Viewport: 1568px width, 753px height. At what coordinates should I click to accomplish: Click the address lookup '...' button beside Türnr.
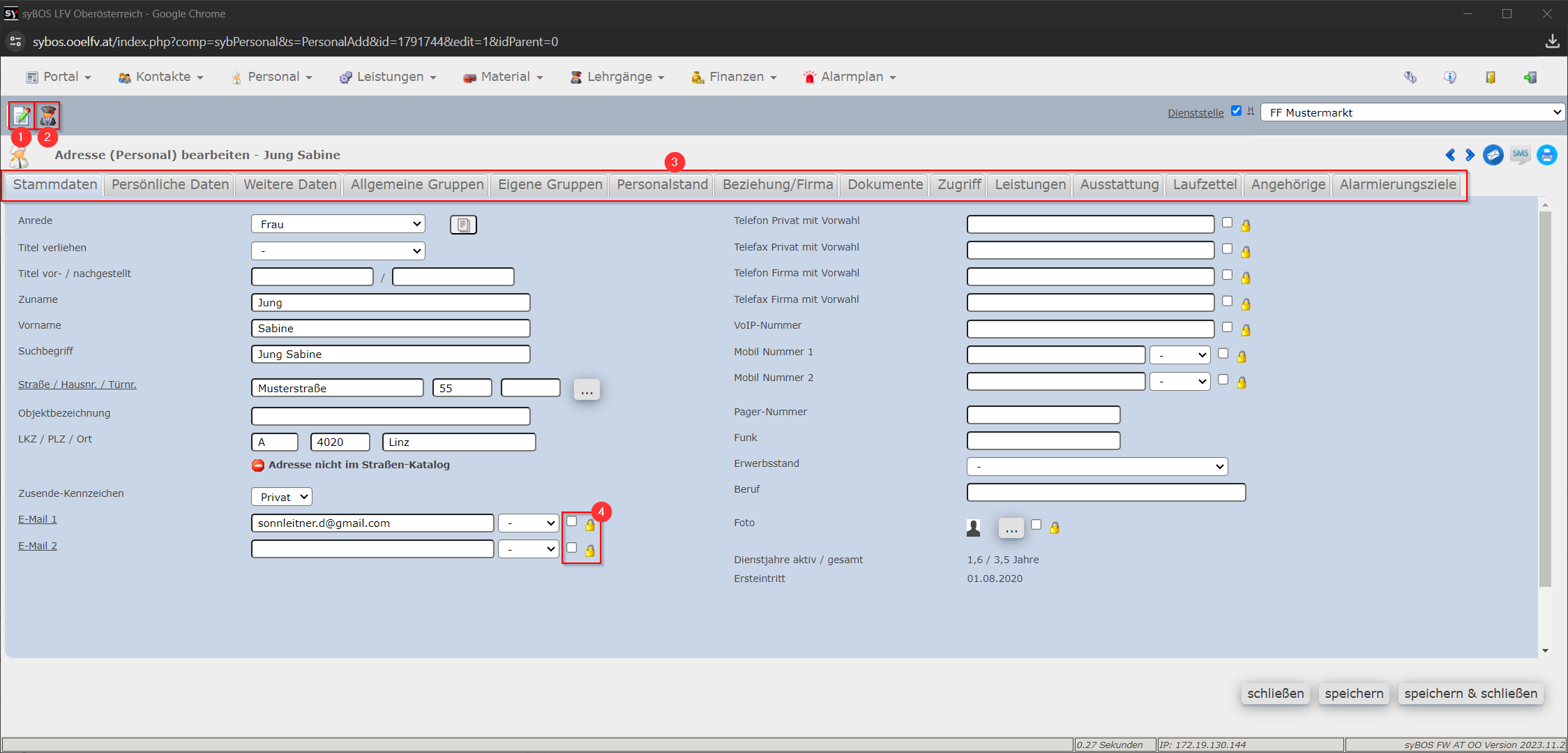[x=587, y=389]
